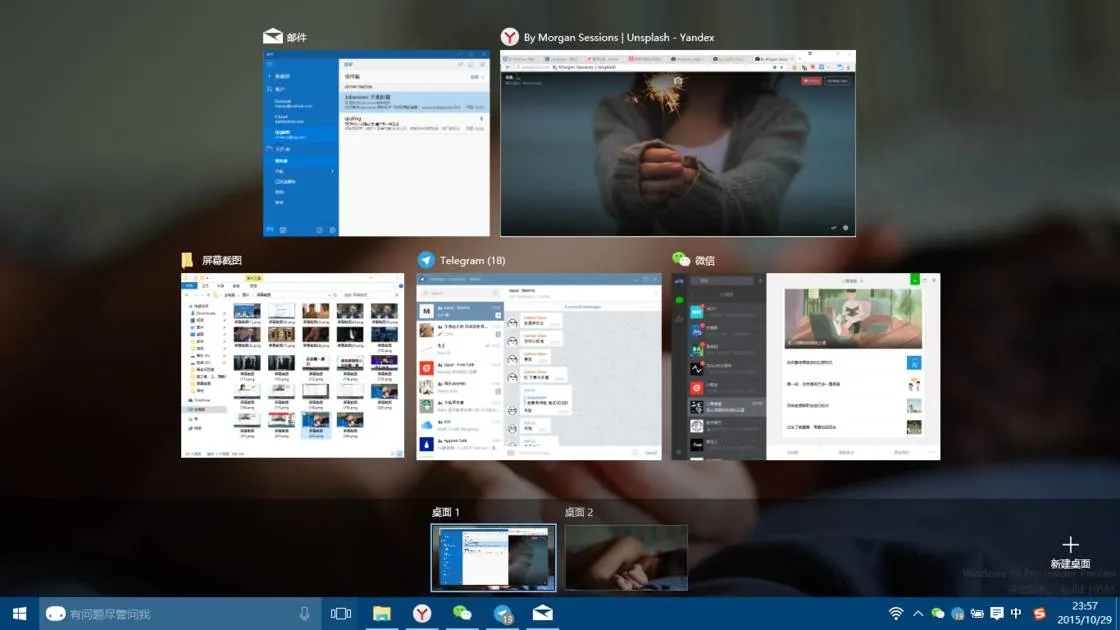Toggle Task View off via its taskbar button
1120x630 pixels.
pos(341,614)
